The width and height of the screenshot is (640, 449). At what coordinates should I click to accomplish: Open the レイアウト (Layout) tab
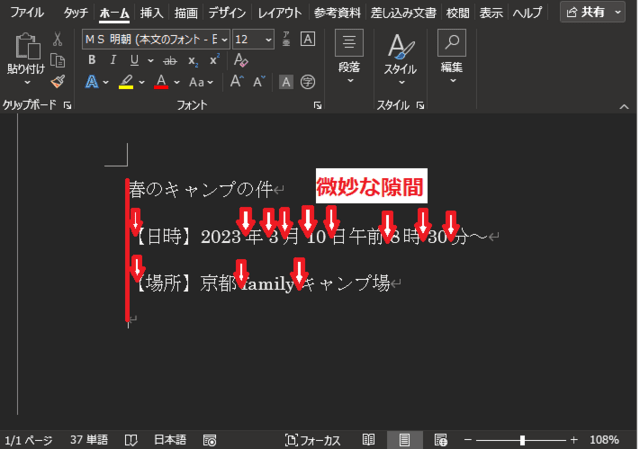pos(279,13)
